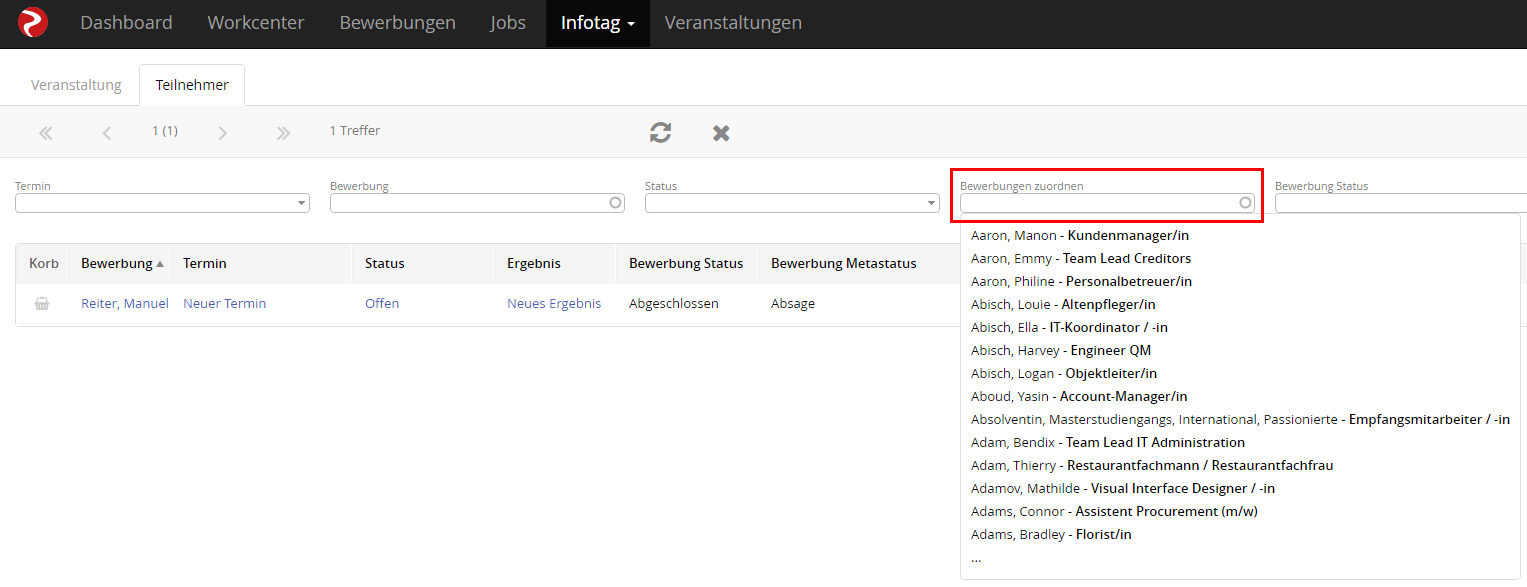Viewport: 1527px width, 587px height.
Task: Click the 1 (1) page indicator
Action: [165, 131]
